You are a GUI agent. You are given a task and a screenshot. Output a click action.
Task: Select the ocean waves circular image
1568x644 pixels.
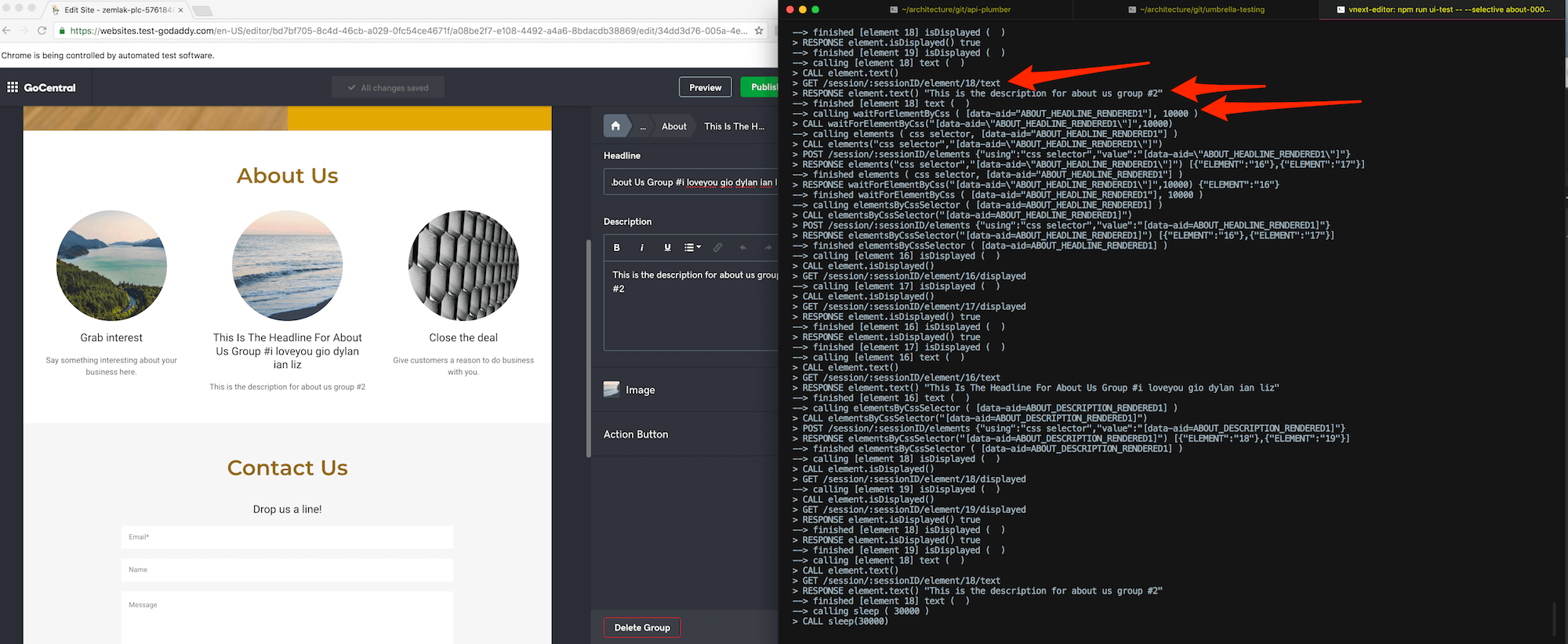pyautogui.click(x=287, y=265)
